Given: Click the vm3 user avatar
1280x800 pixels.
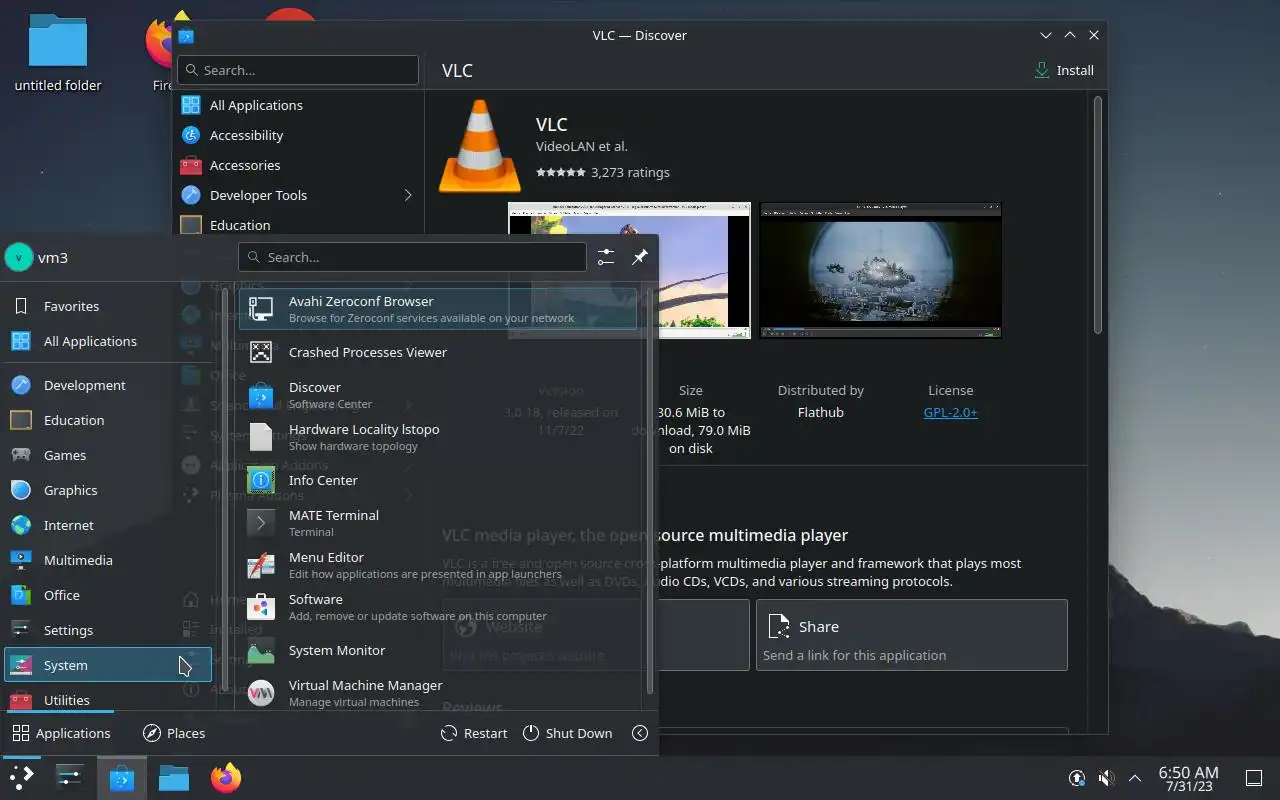Looking at the screenshot, I should click(18, 257).
